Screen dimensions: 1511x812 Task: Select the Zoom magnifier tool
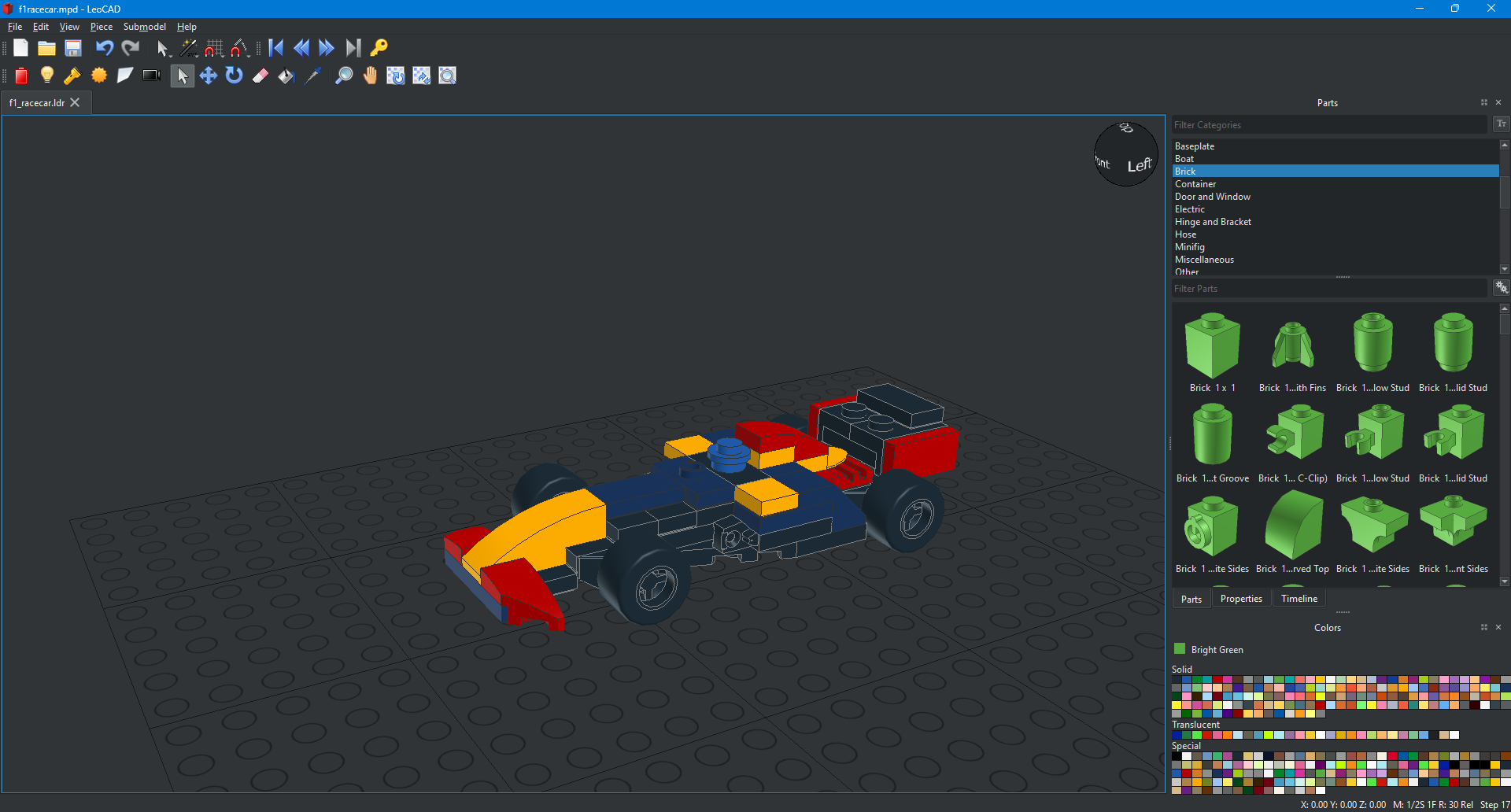coord(344,76)
